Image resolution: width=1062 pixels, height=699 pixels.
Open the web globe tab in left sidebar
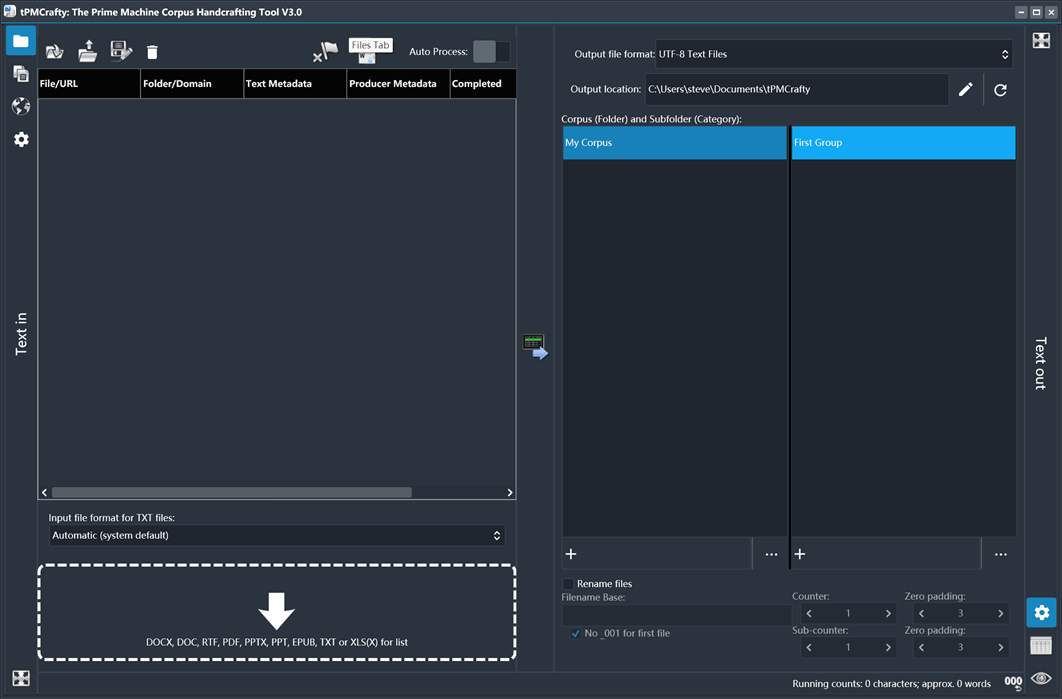pos(21,106)
